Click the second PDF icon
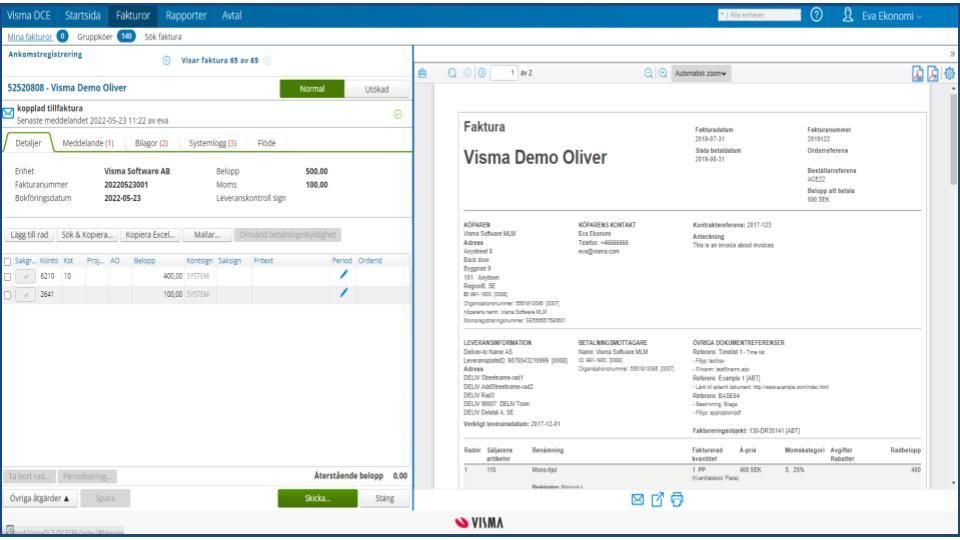Viewport: 960px width, 540px height. coord(932,74)
